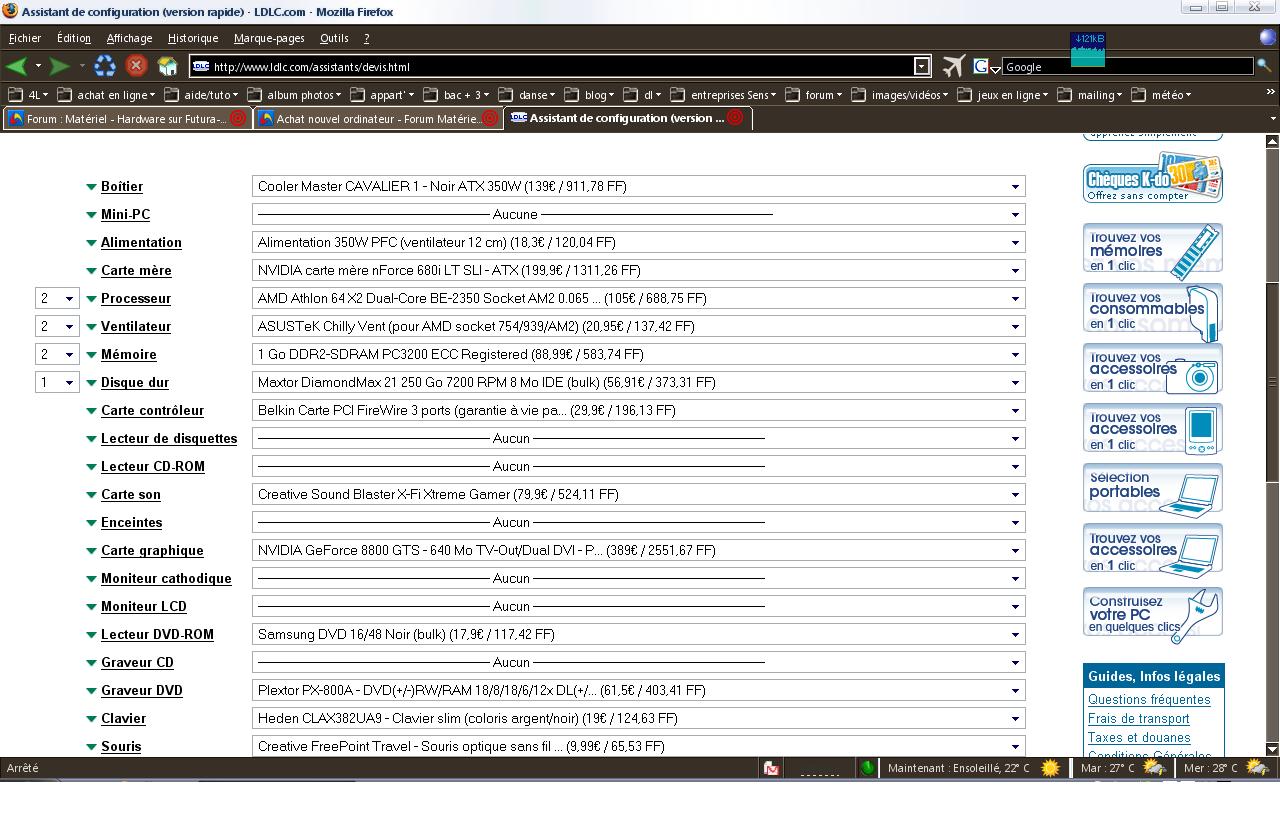Switch to the Achat nouvel ordinateur tab
Image resolution: width=1280 pixels, height=813 pixels.
pos(378,118)
